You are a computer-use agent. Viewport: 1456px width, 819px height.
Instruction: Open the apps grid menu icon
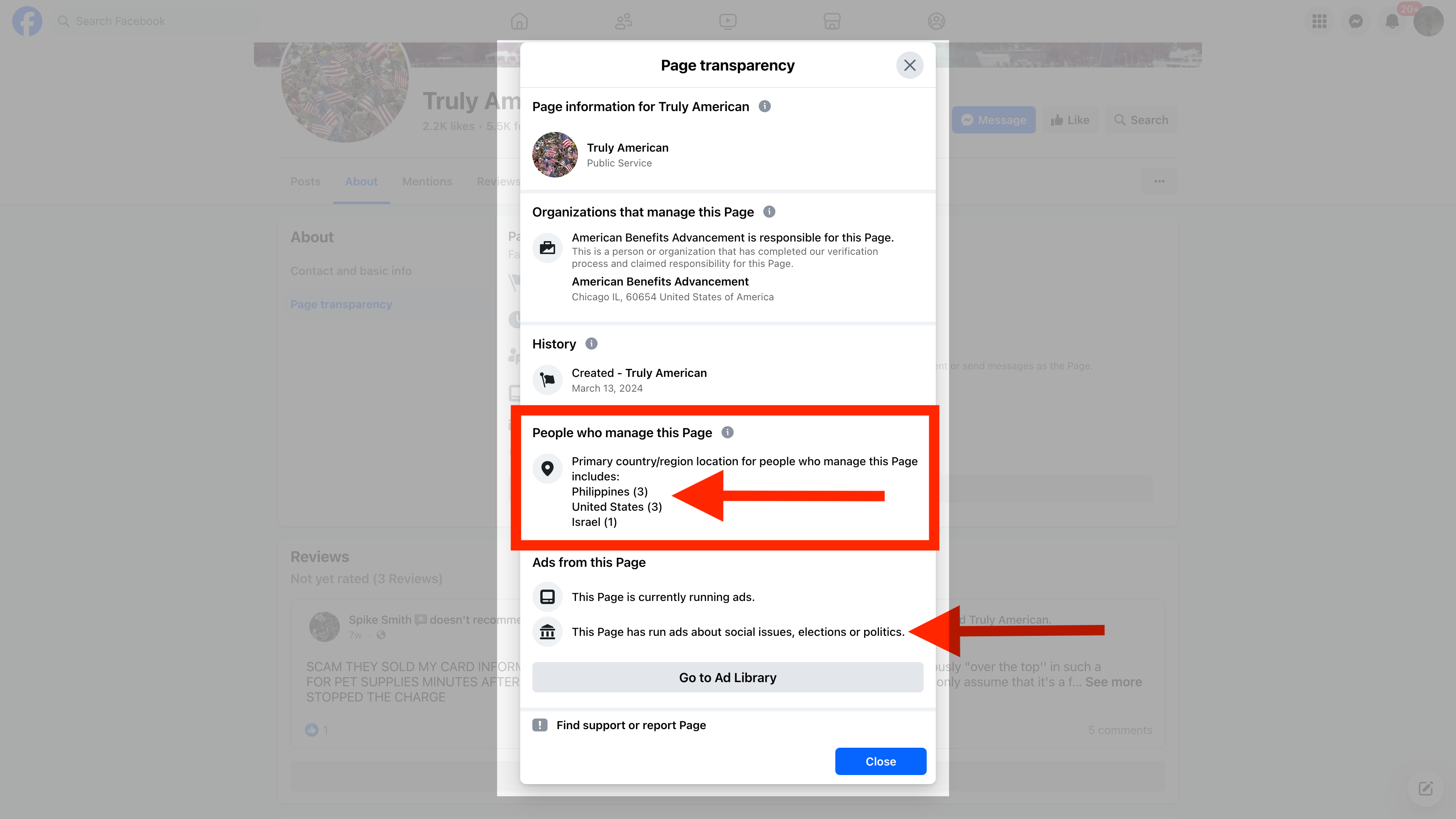point(1319,22)
